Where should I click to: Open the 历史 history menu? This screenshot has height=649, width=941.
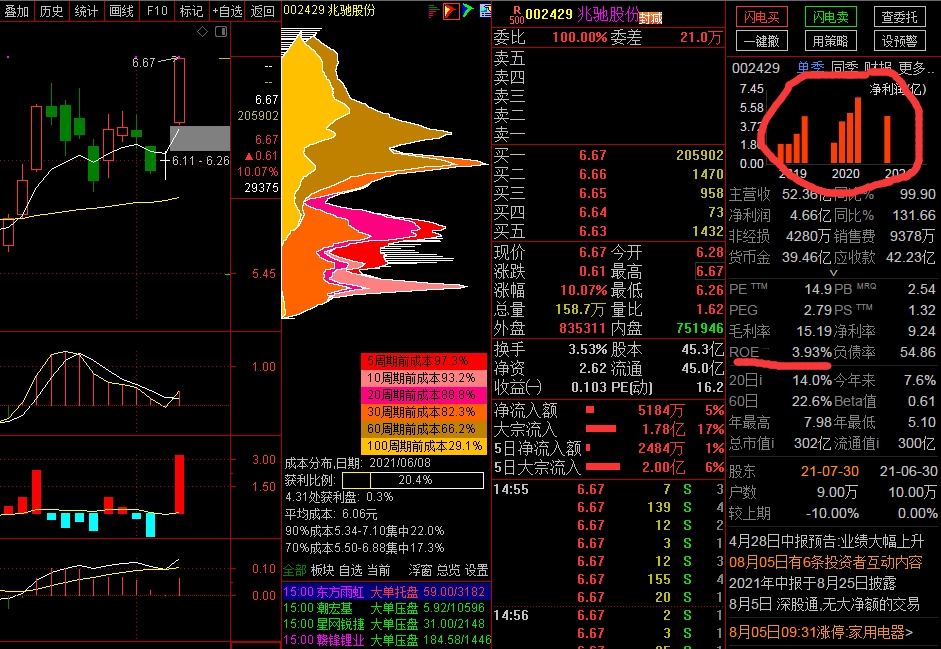pos(51,11)
